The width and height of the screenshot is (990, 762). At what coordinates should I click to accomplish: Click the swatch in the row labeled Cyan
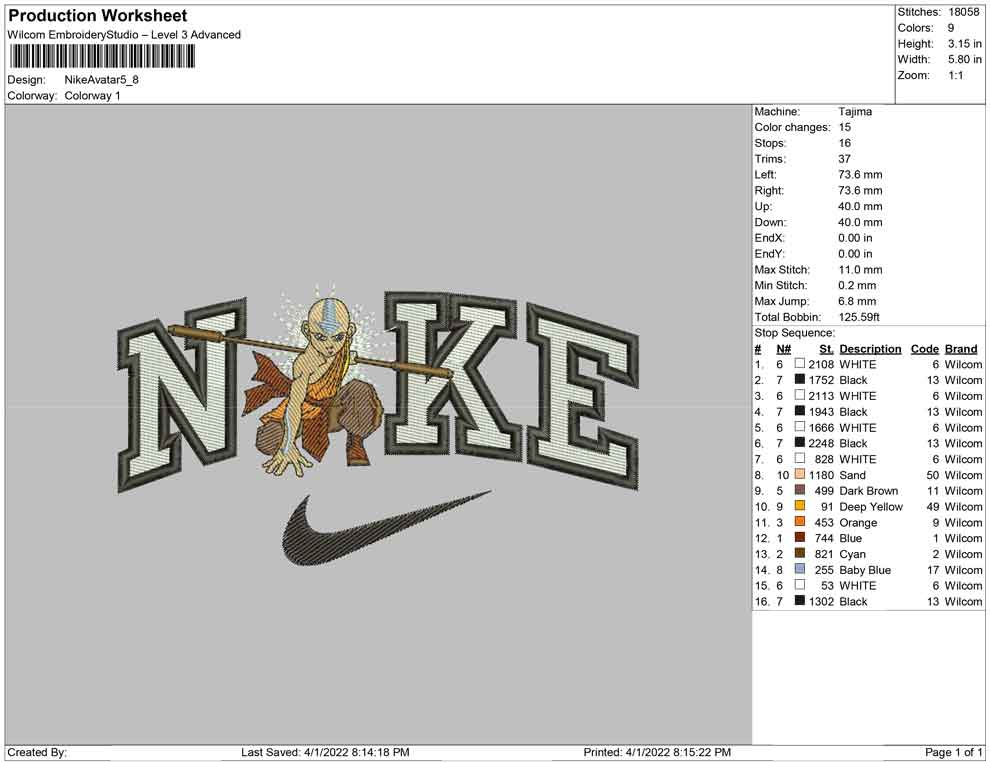800,553
